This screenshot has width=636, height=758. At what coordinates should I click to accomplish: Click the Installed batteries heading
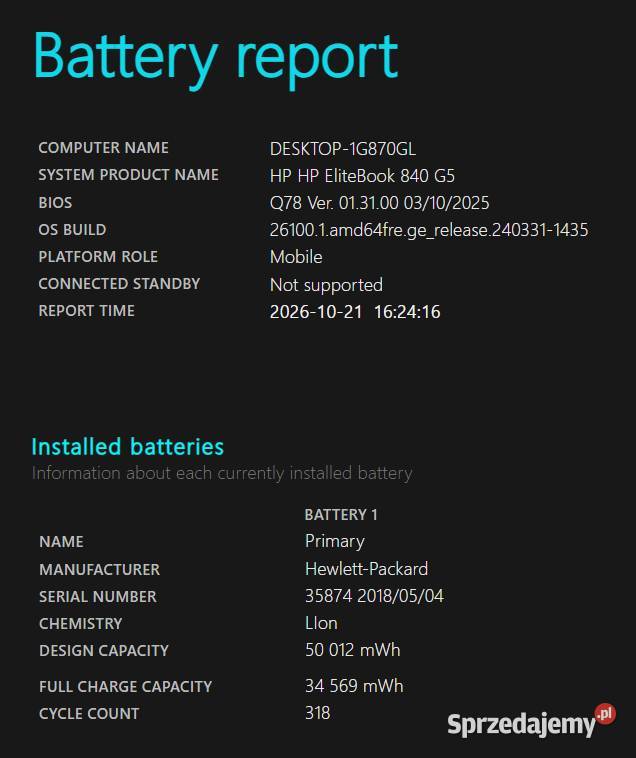coord(128,446)
